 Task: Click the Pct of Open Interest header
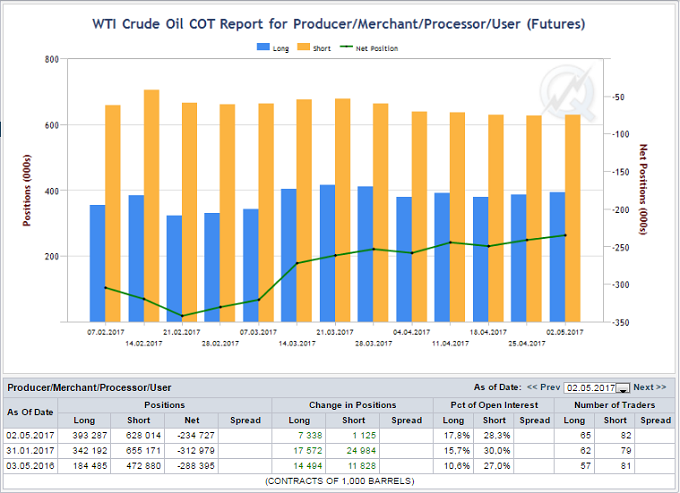495,405
